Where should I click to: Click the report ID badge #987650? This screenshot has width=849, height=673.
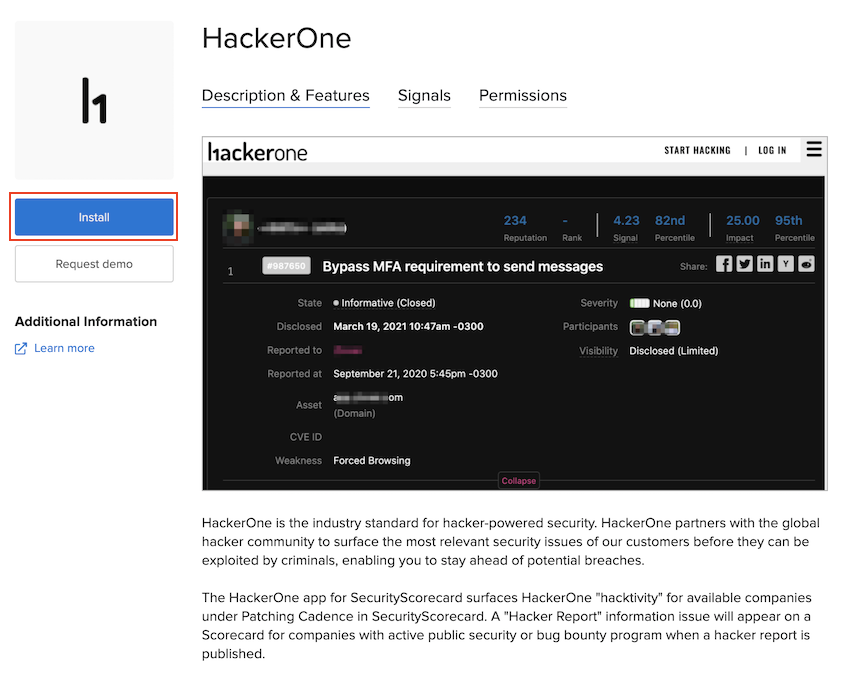pyautogui.click(x=286, y=266)
